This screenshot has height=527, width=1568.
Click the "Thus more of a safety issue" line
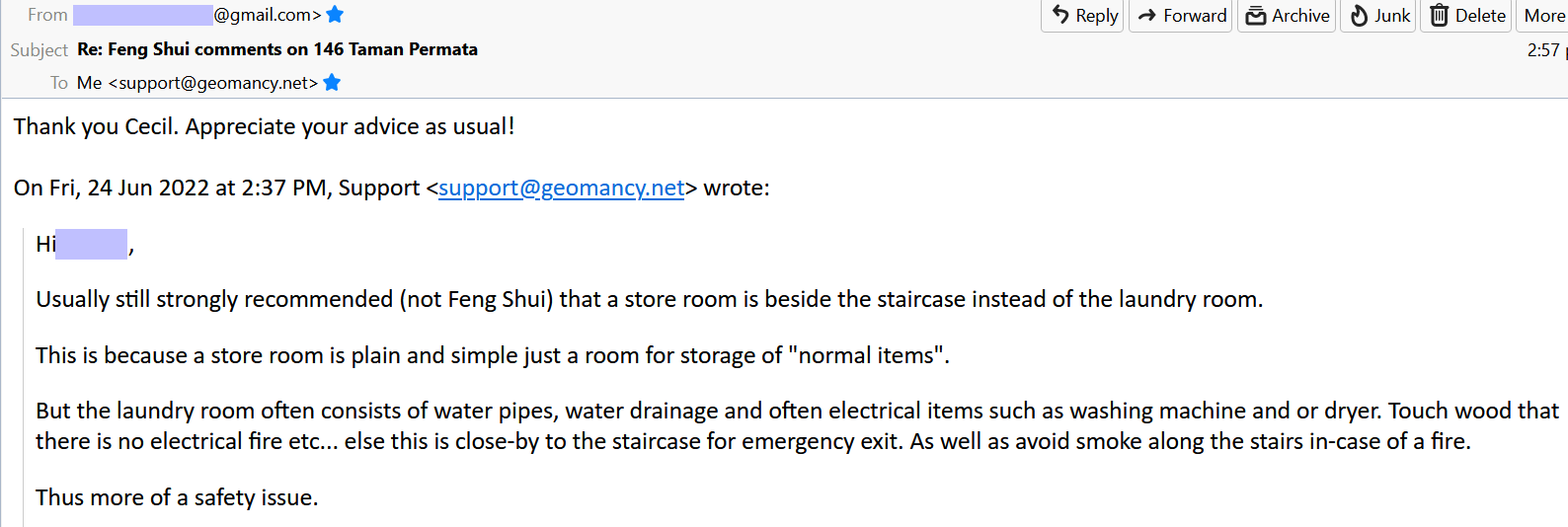click(x=177, y=497)
